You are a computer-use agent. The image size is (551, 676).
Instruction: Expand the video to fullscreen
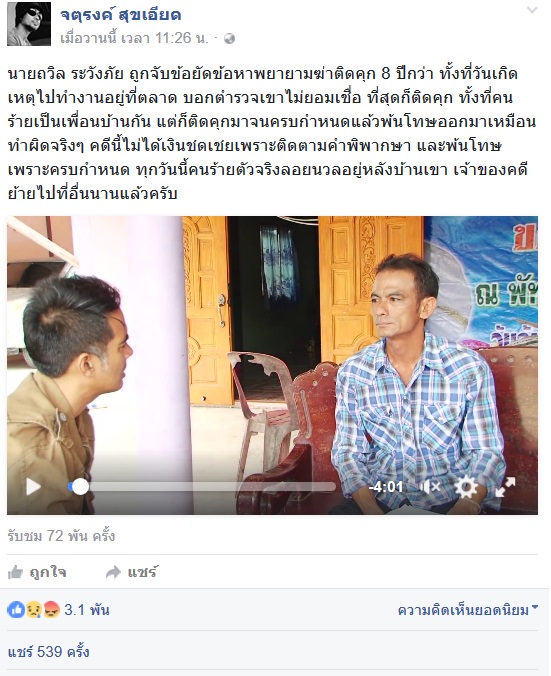(x=505, y=487)
